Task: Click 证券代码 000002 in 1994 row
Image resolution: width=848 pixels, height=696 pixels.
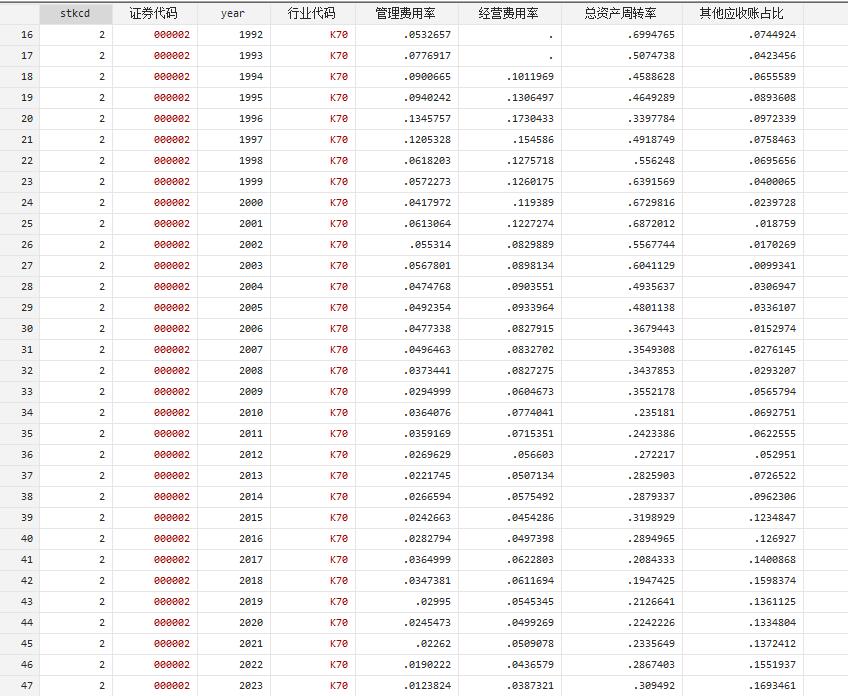Action: tap(172, 76)
